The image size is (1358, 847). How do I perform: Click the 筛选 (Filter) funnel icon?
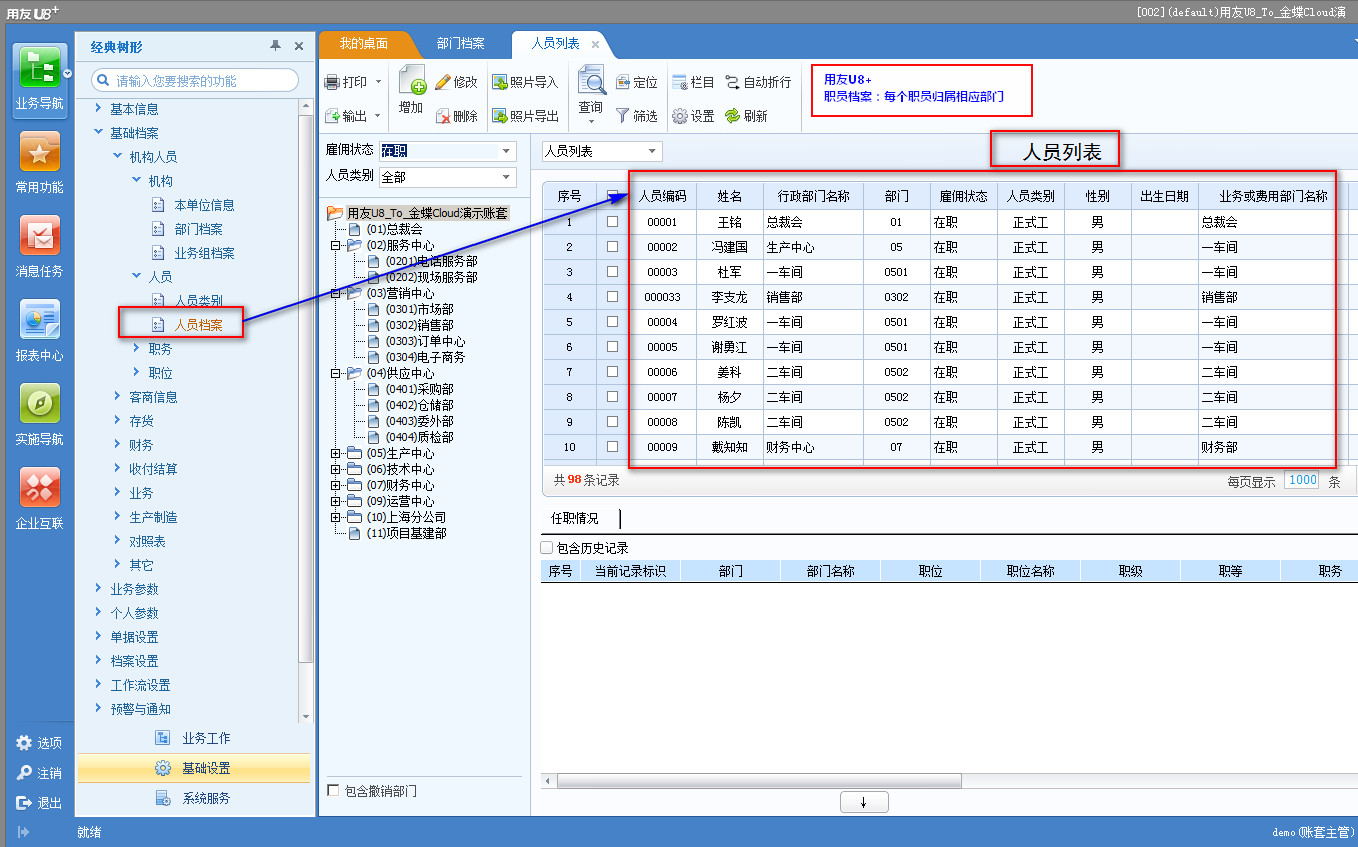click(622, 116)
